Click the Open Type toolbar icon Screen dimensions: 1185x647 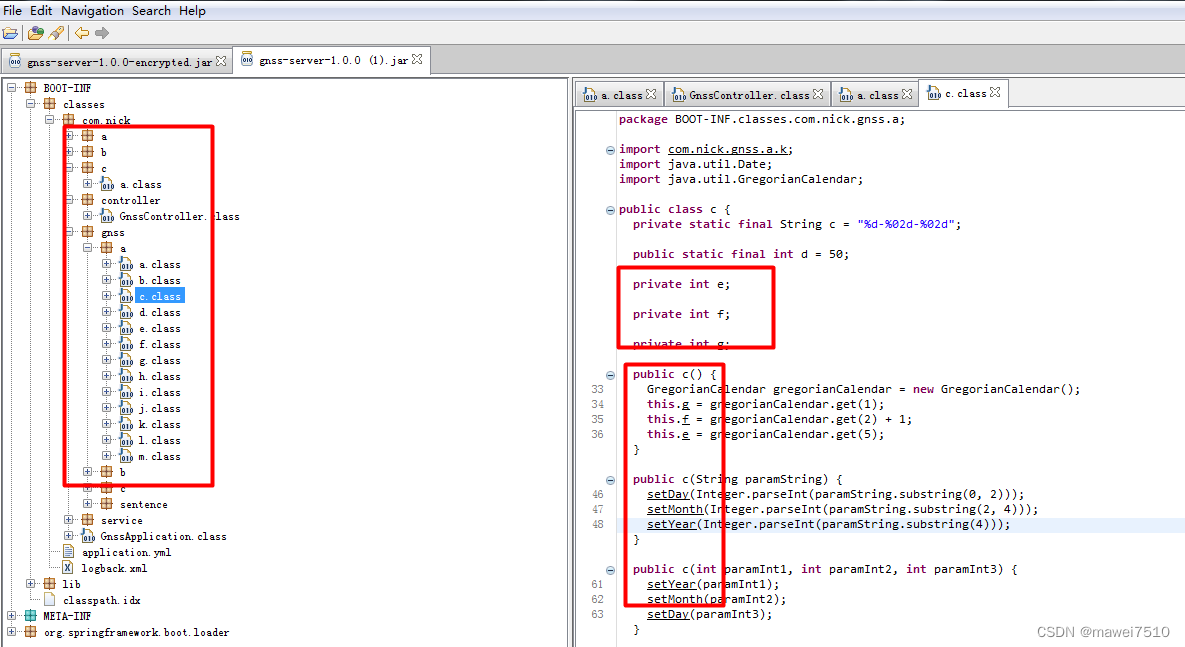(x=34, y=32)
